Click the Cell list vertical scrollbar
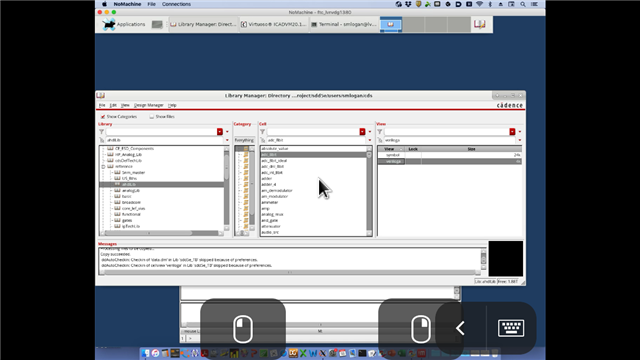This screenshot has width=640, height=360. click(x=369, y=191)
